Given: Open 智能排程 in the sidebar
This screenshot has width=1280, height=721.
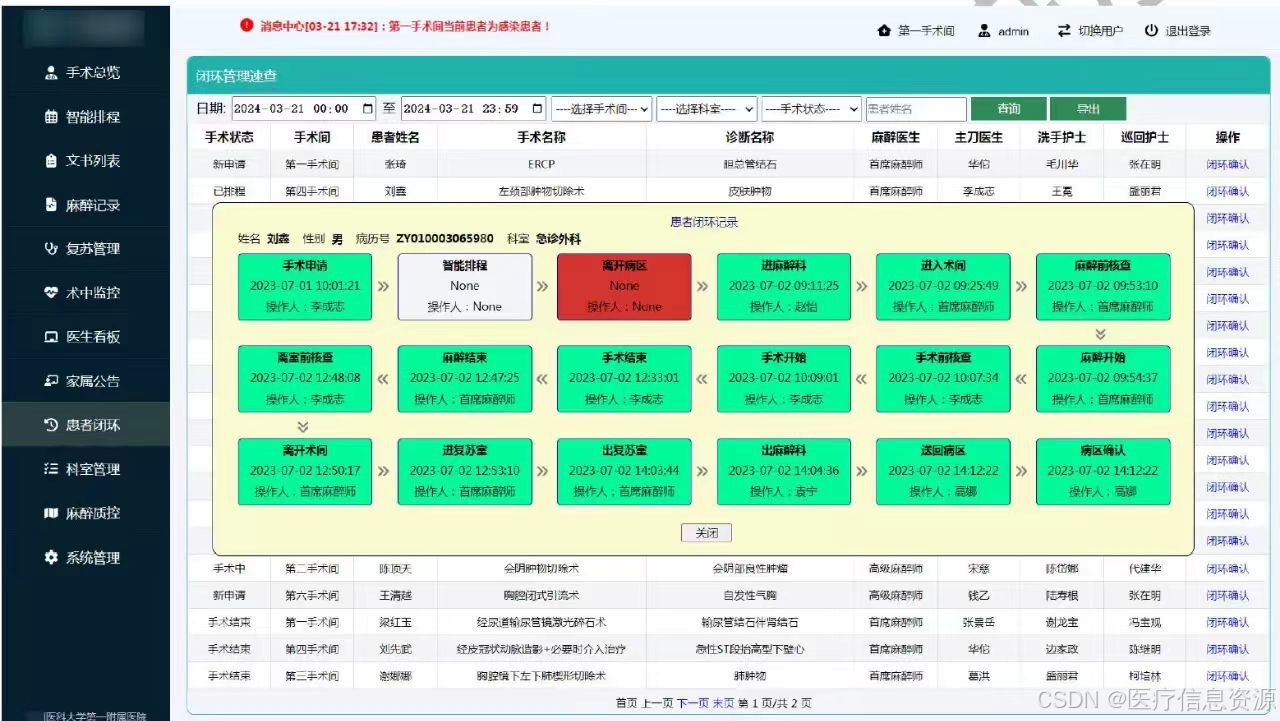Looking at the screenshot, I should (85, 117).
